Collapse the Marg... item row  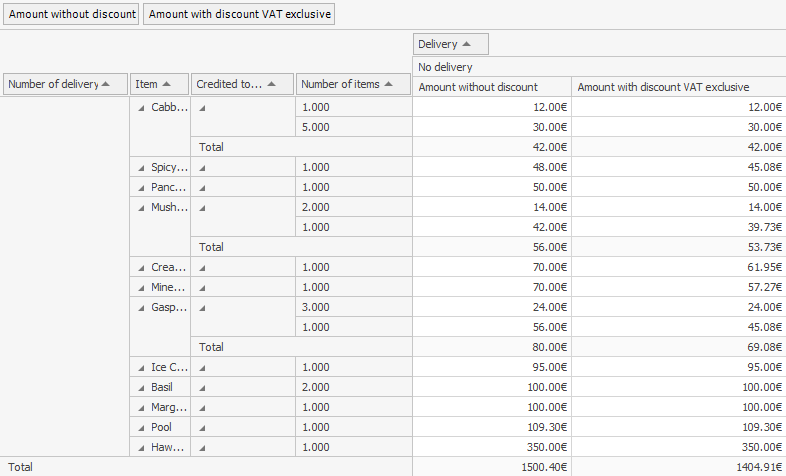coord(141,407)
